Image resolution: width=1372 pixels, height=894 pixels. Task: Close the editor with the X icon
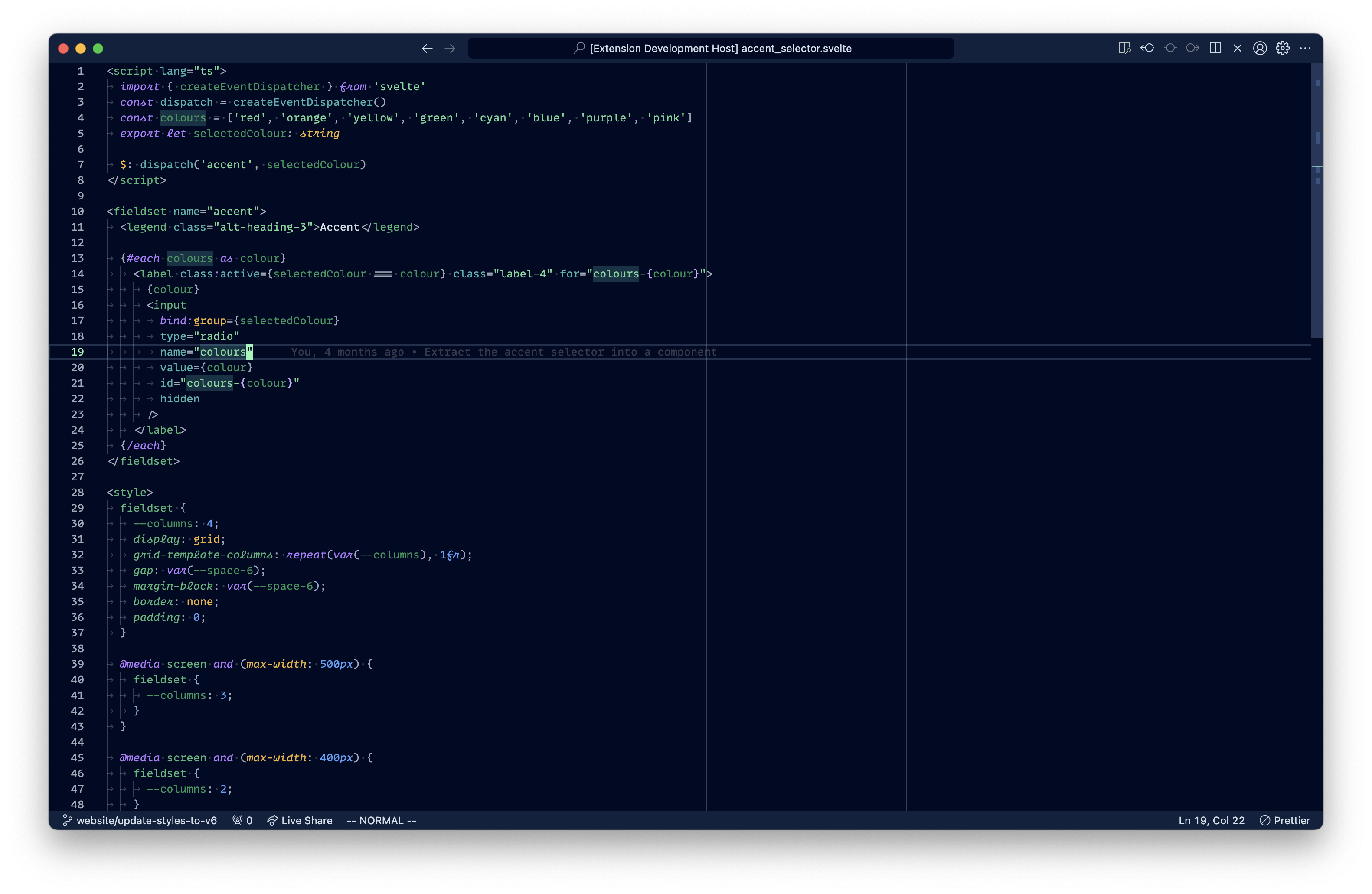(1237, 48)
